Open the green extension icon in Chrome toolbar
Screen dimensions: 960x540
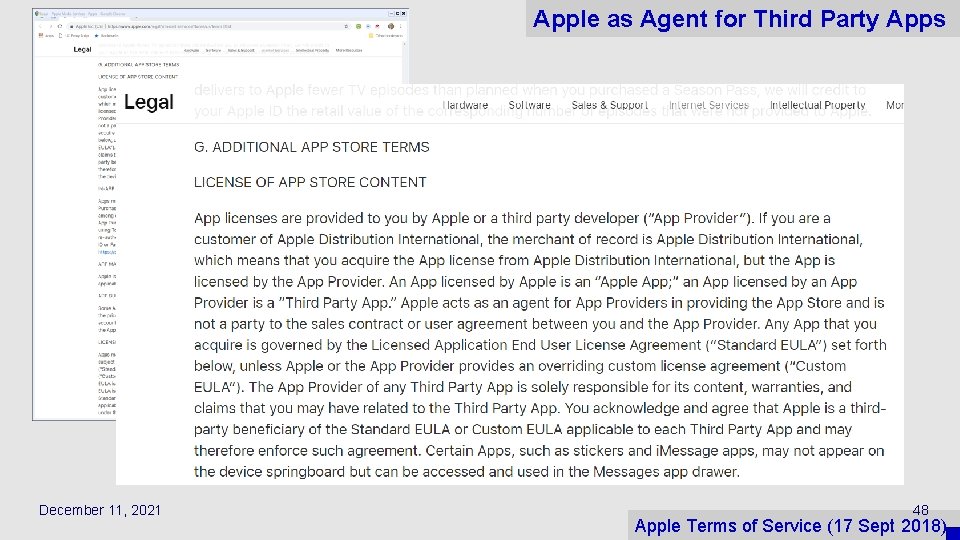(x=358, y=26)
